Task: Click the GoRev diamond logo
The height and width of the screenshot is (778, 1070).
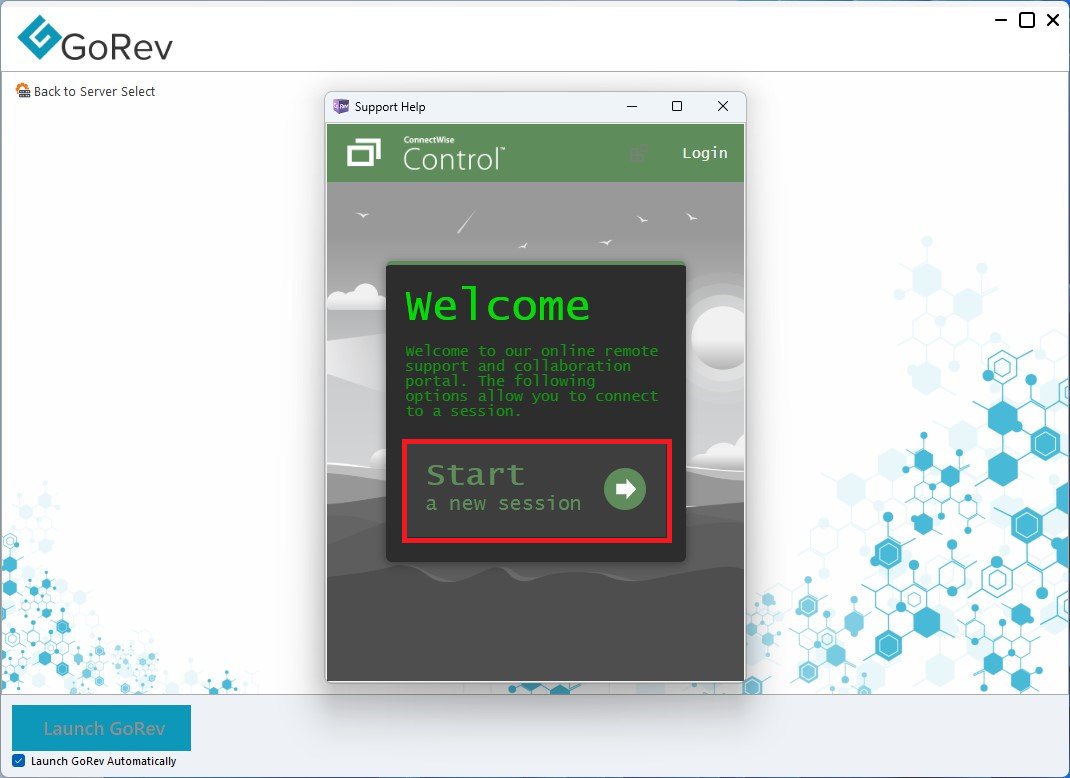Action: coord(40,37)
